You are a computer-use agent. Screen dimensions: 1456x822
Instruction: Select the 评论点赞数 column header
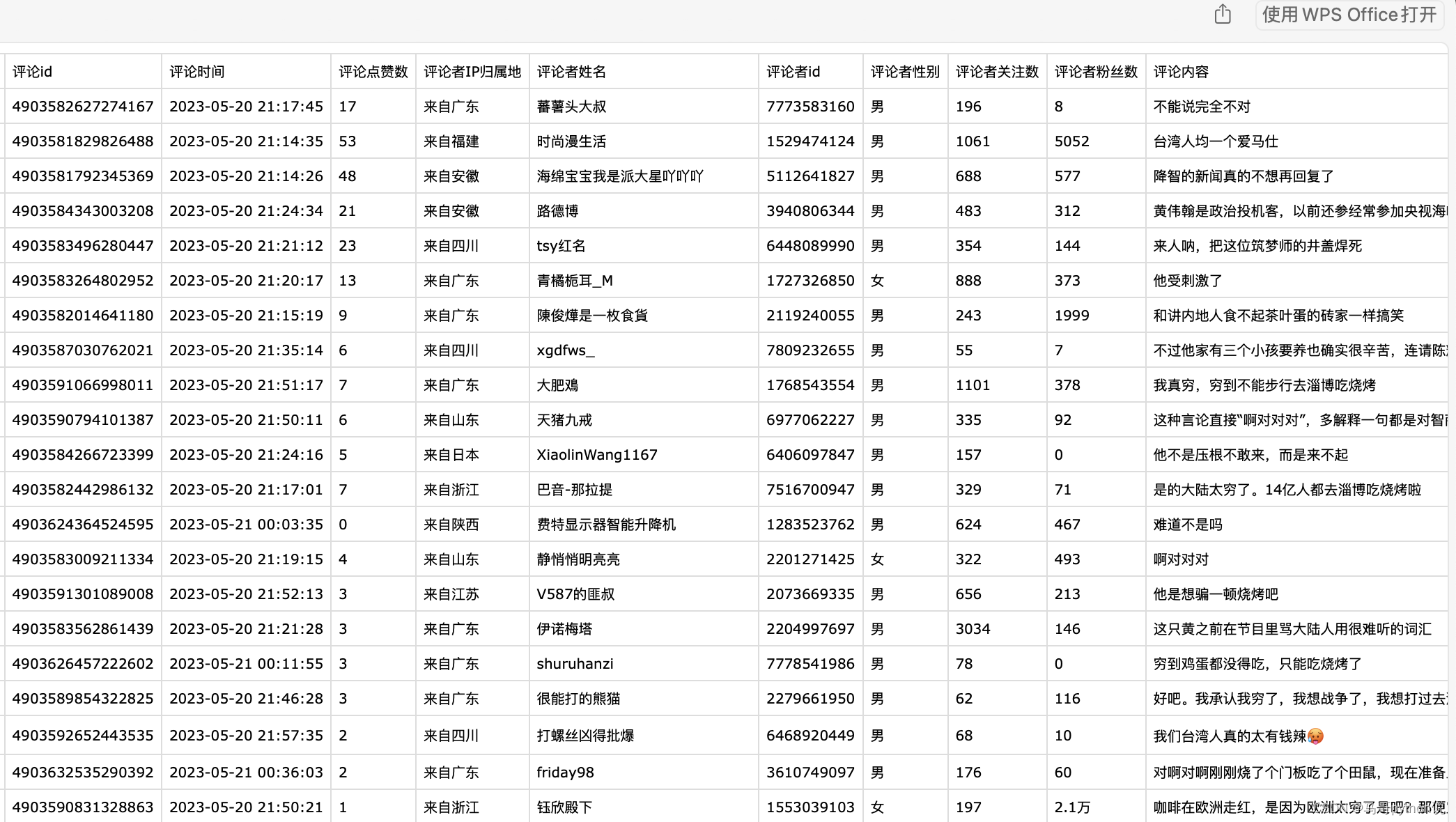373,72
